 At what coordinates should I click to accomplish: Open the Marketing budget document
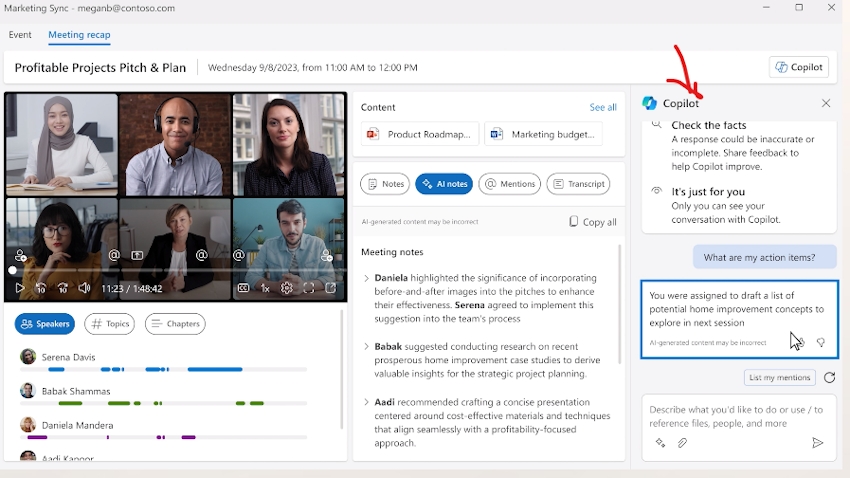click(543, 134)
